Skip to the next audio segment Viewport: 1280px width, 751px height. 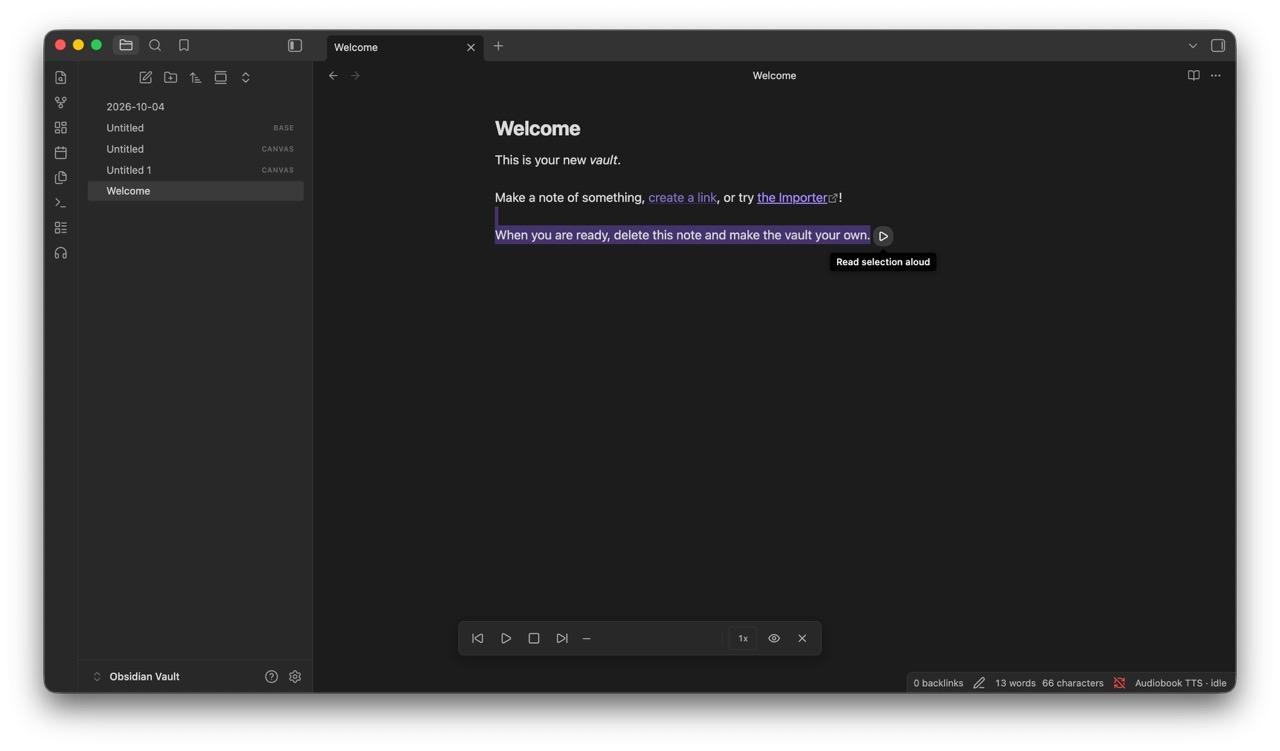point(562,638)
